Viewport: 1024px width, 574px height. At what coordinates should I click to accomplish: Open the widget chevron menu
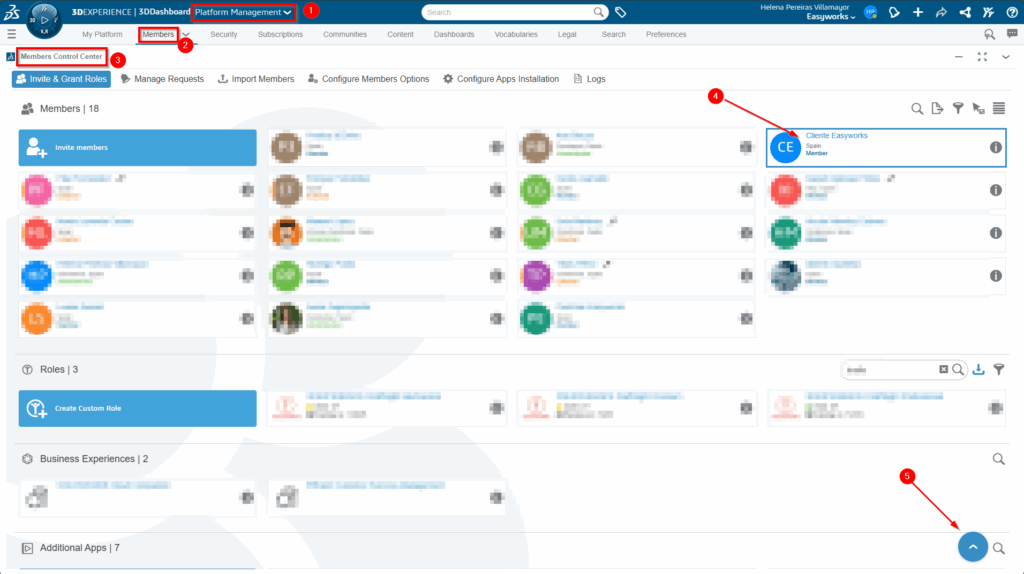click(1006, 57)
